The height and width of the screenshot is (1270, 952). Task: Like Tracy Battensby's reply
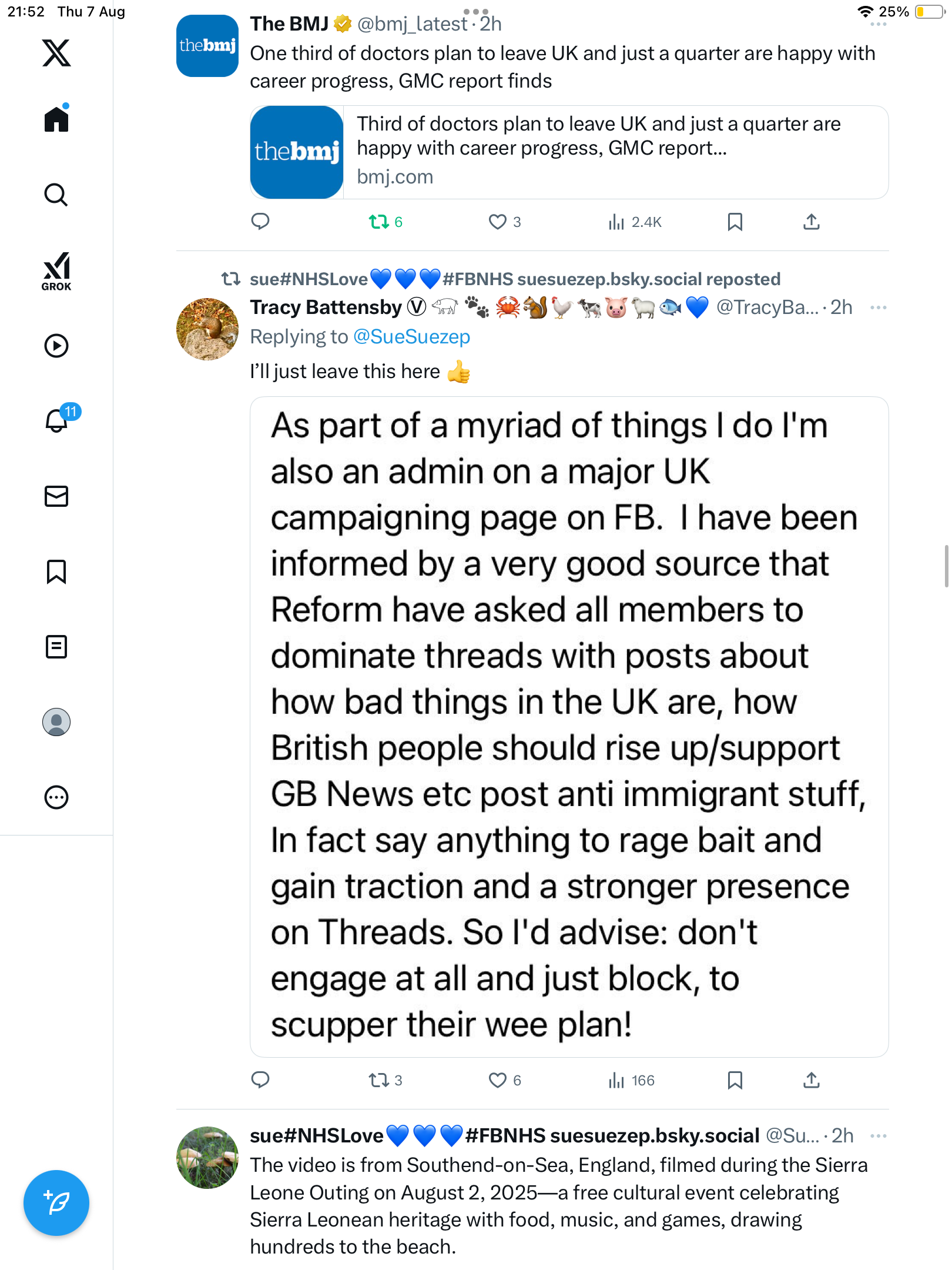[498, 1080]
